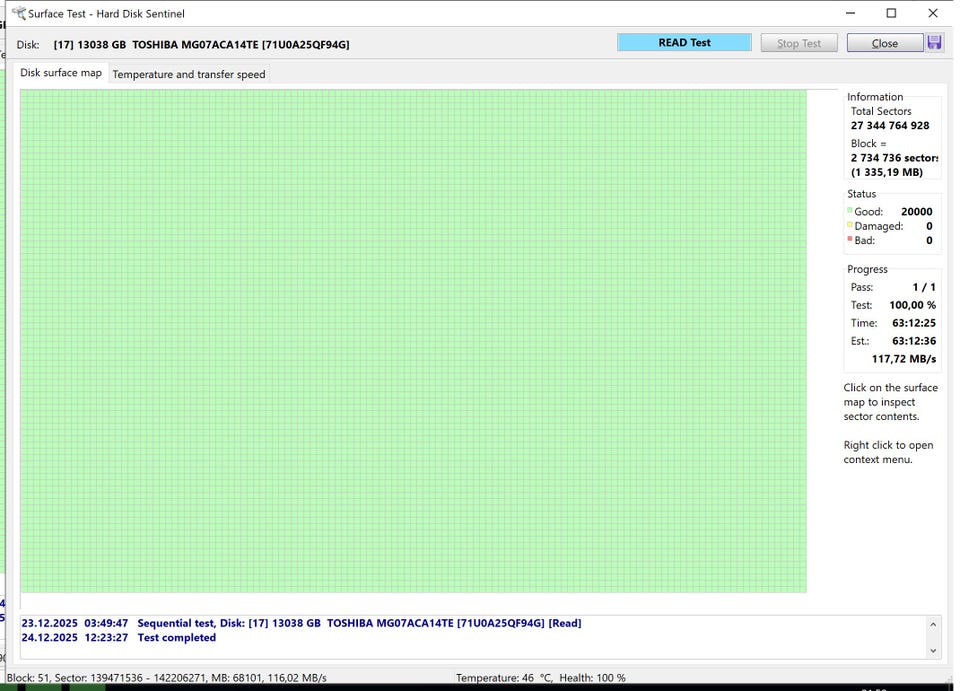Click the READ Test indicator
The height and width of the screenshot is (691, 960).
point(684,42)
